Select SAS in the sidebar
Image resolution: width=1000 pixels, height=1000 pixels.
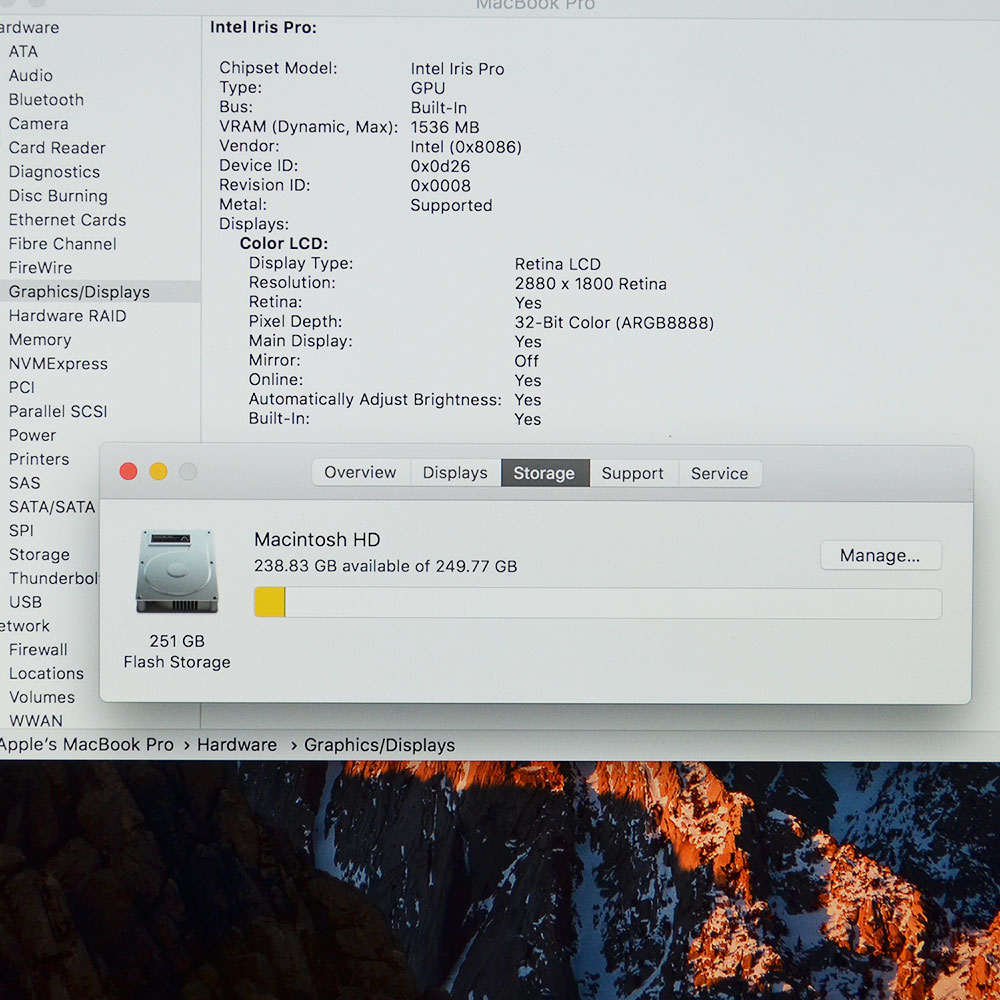point(24,483)
